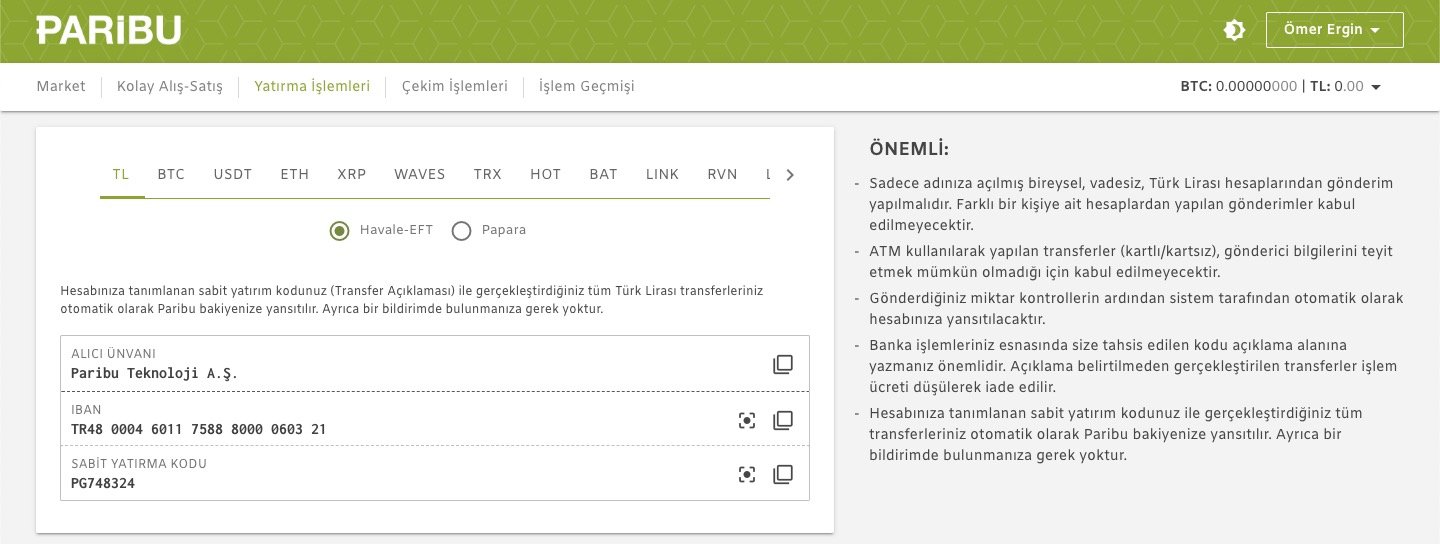Select the Papara radio option
This screenshot has width=1440, height=544.
click(x=461, y=231)
